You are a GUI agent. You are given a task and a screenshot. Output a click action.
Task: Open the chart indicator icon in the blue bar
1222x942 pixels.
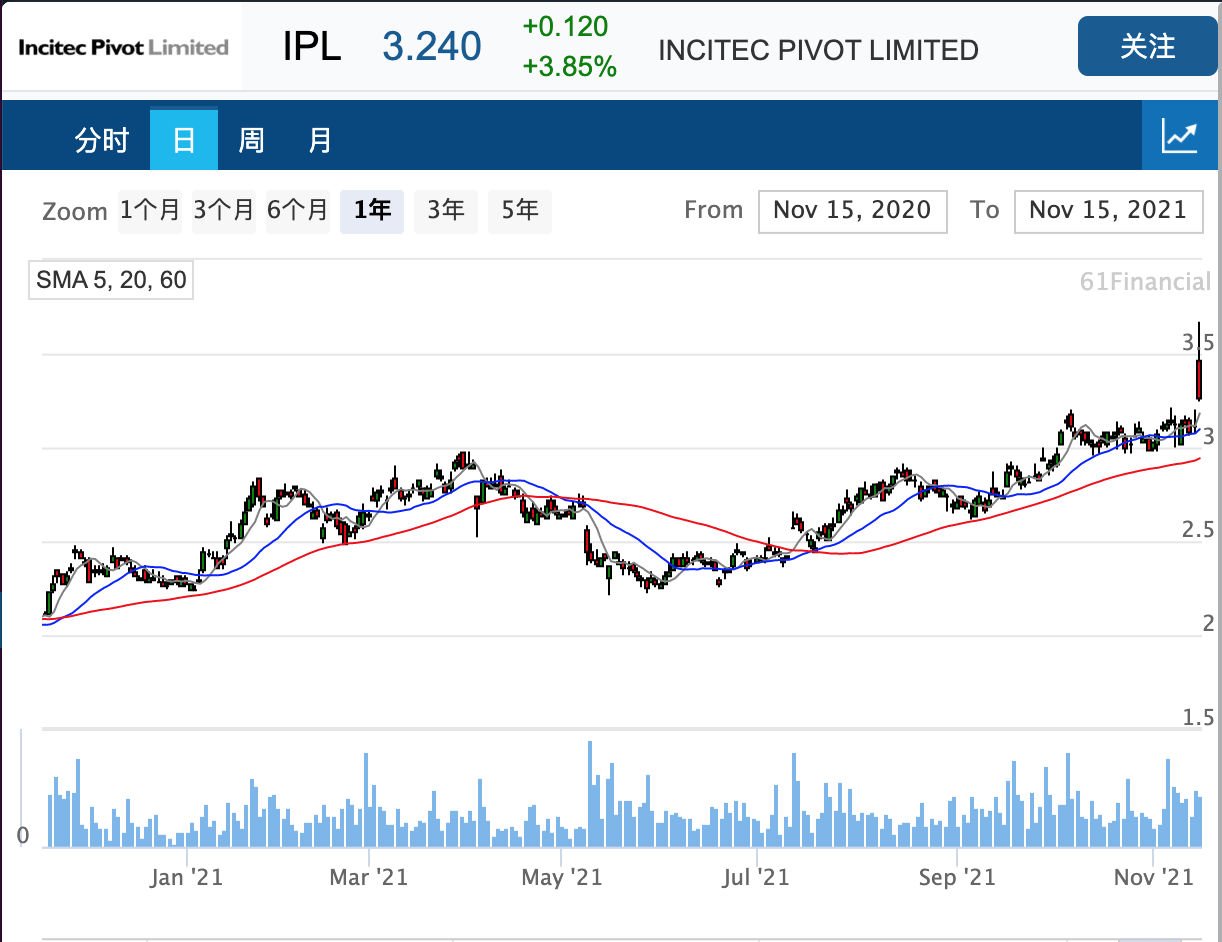coord(1181,136)
